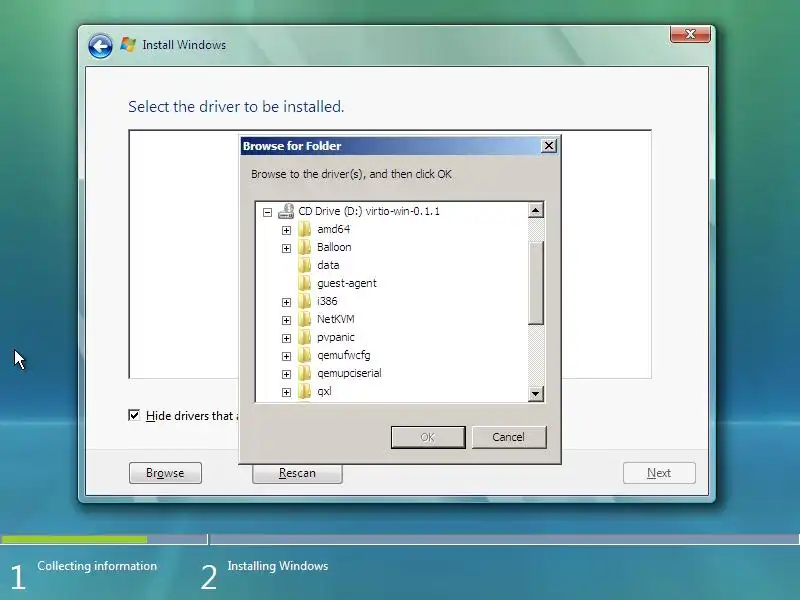The width and height of the screenshot is (800, 600).
Task: Select the Balloon folder name
Action: point(334,247)
